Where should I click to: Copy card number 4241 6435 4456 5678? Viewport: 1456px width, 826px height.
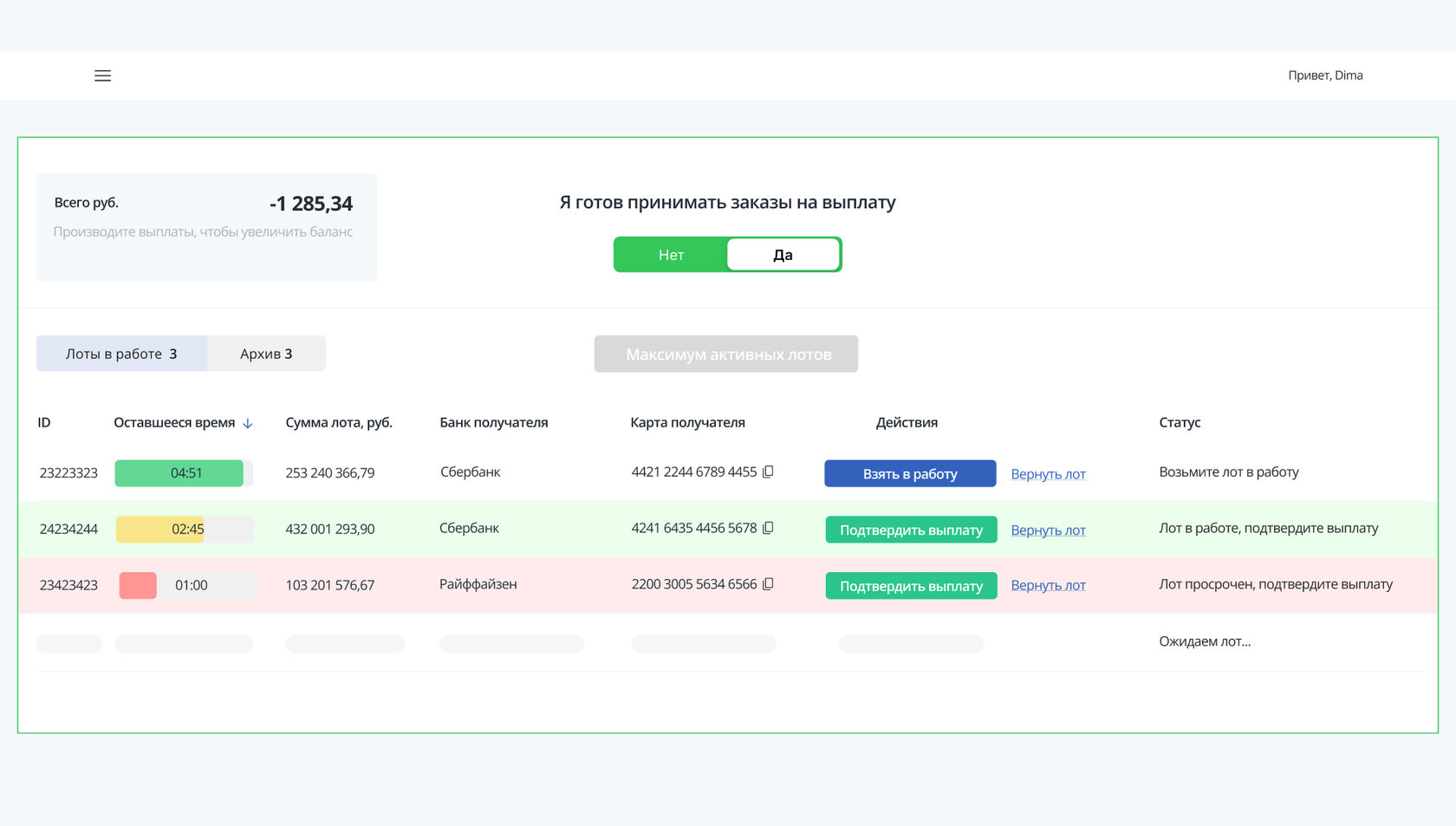pyautogui.click(x=768, y=528)
